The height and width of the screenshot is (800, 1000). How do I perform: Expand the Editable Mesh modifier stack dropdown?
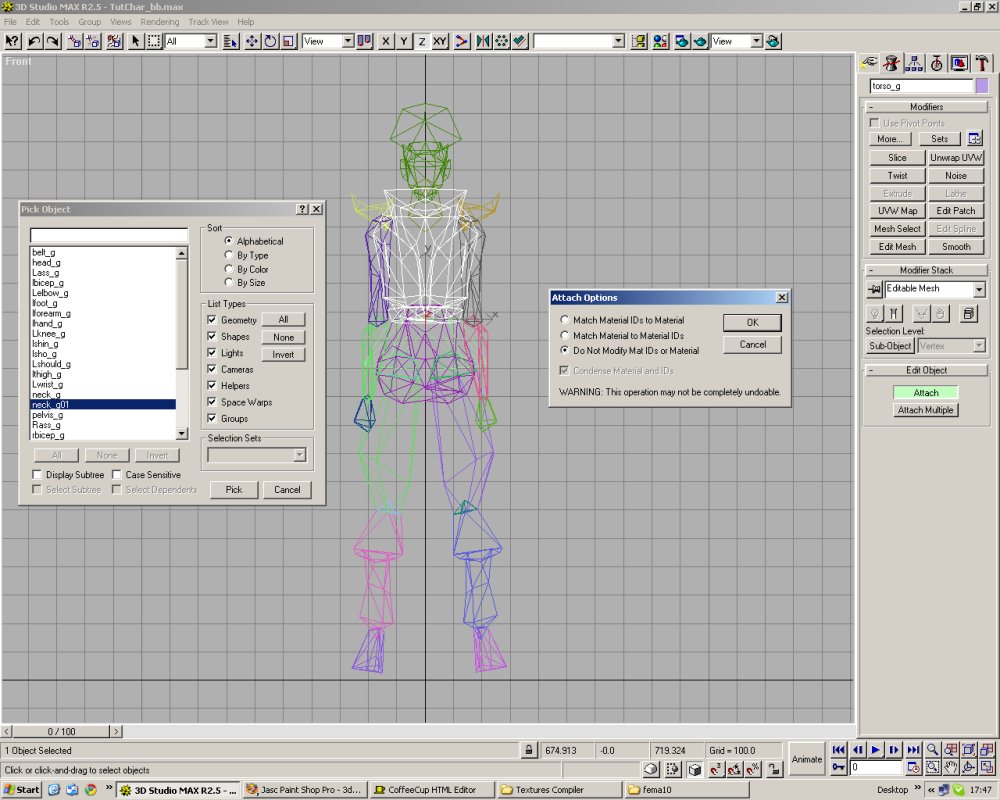[979, 290]
